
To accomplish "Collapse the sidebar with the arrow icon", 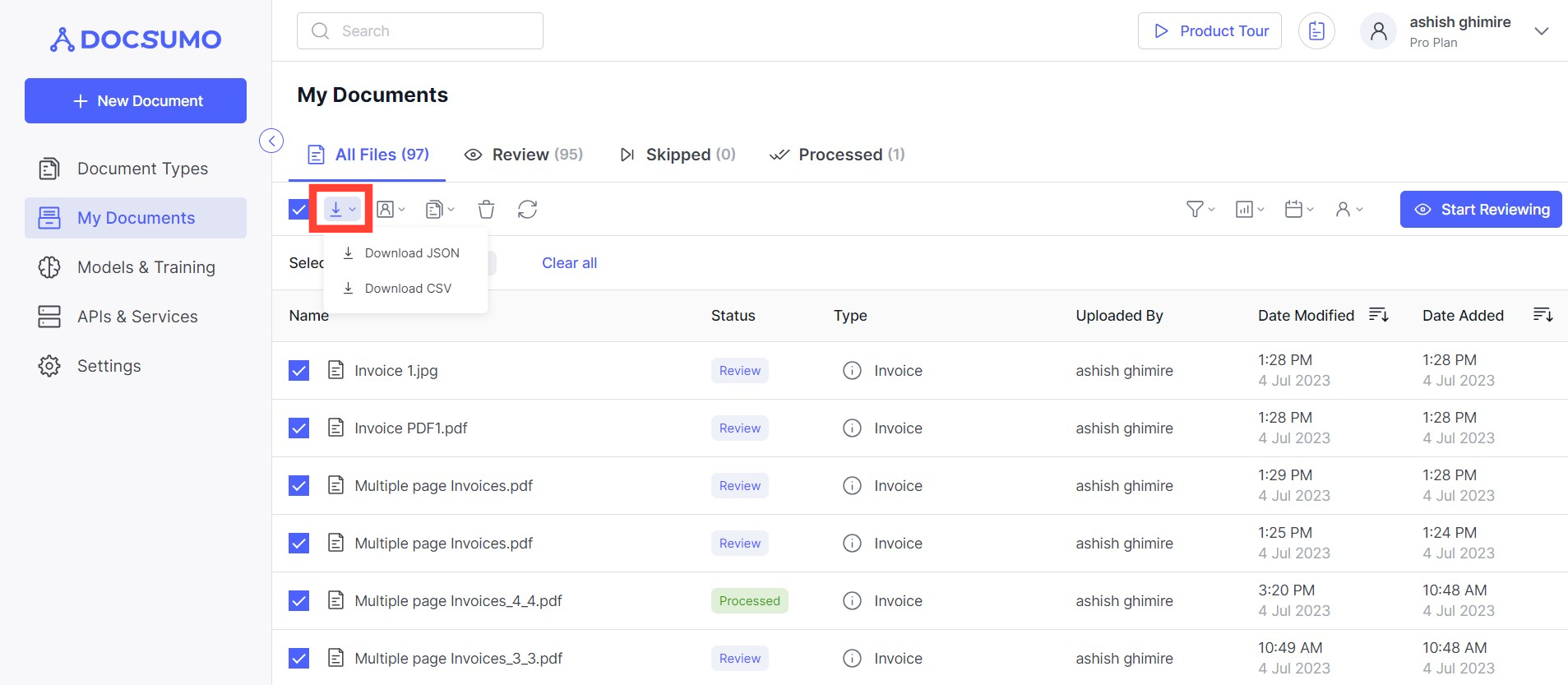I will click(x=271, y=141).
